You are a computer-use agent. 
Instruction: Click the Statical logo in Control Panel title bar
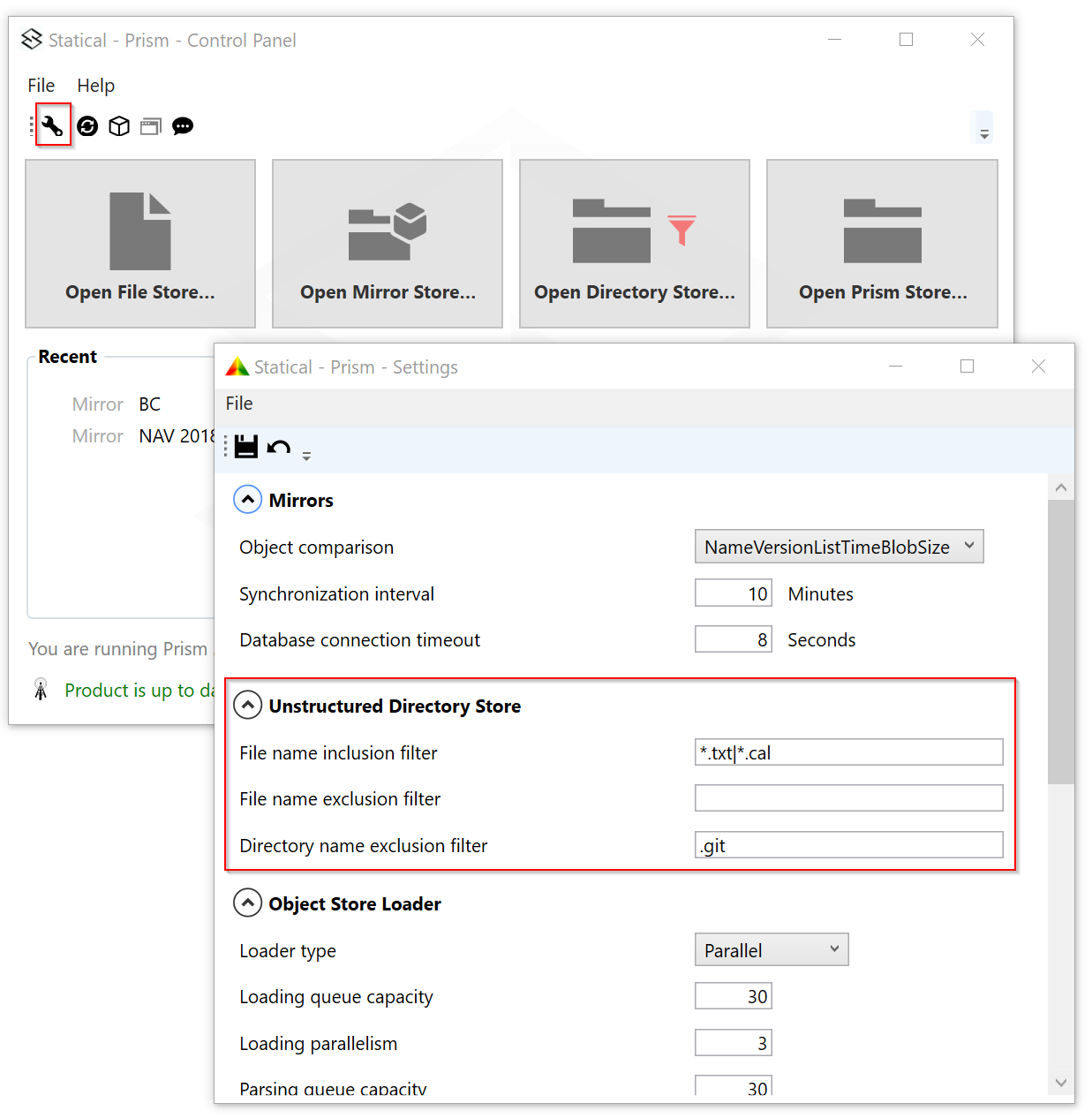(x=32, y=39)
